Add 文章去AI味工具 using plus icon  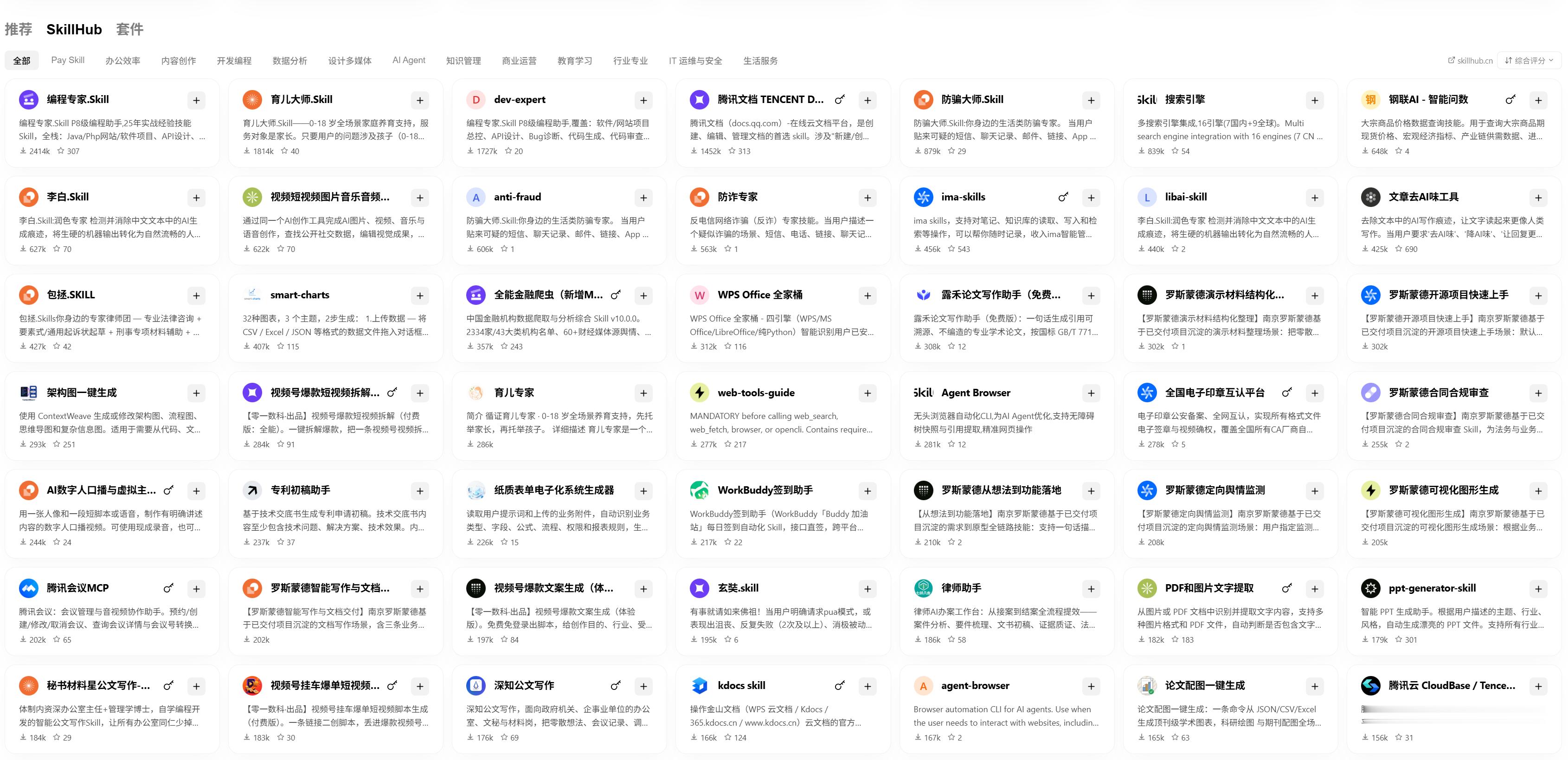point(1538,197)
